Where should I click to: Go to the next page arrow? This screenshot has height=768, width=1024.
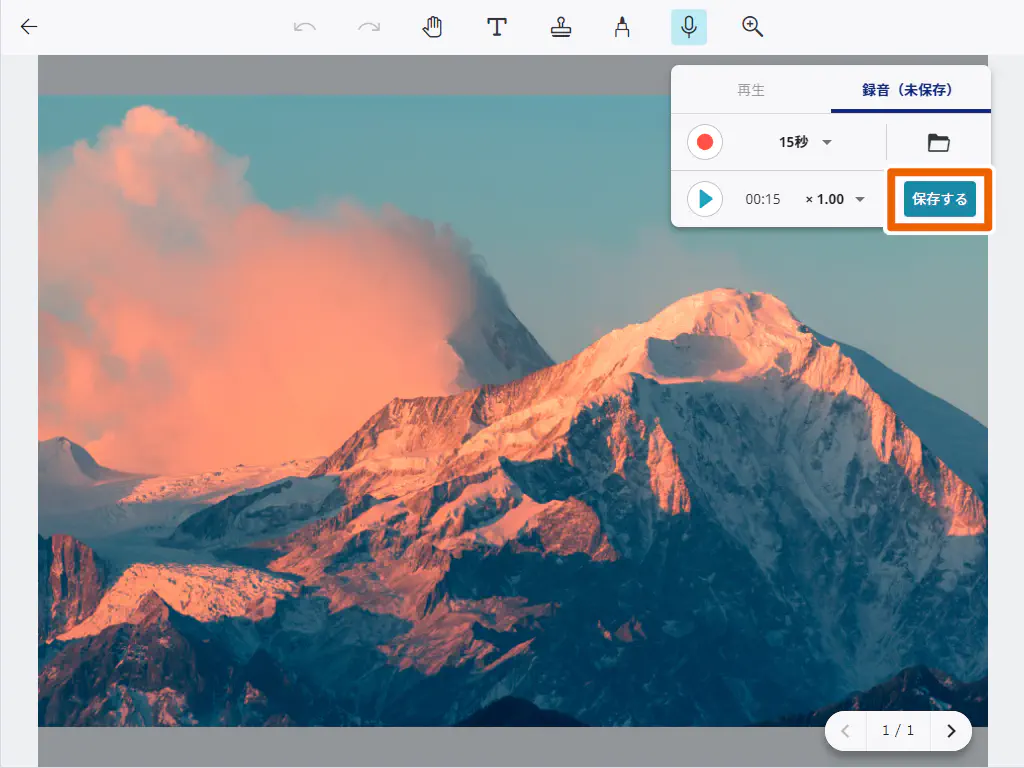pos(951,731)
